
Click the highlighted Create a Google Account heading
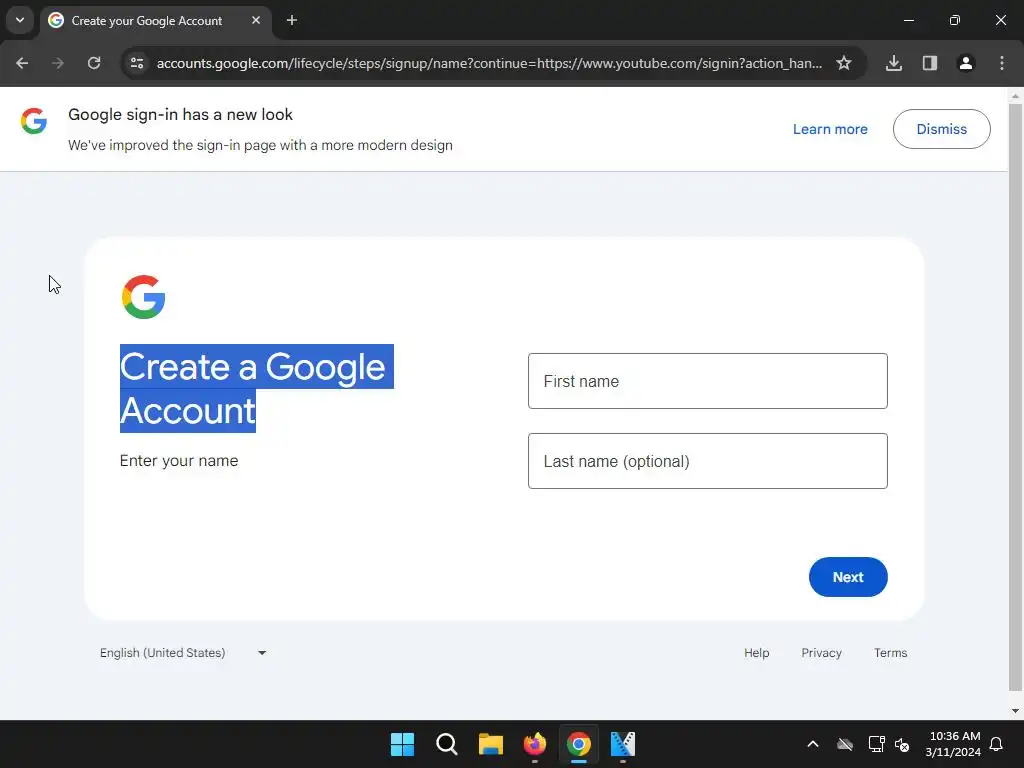click(256, 389)
